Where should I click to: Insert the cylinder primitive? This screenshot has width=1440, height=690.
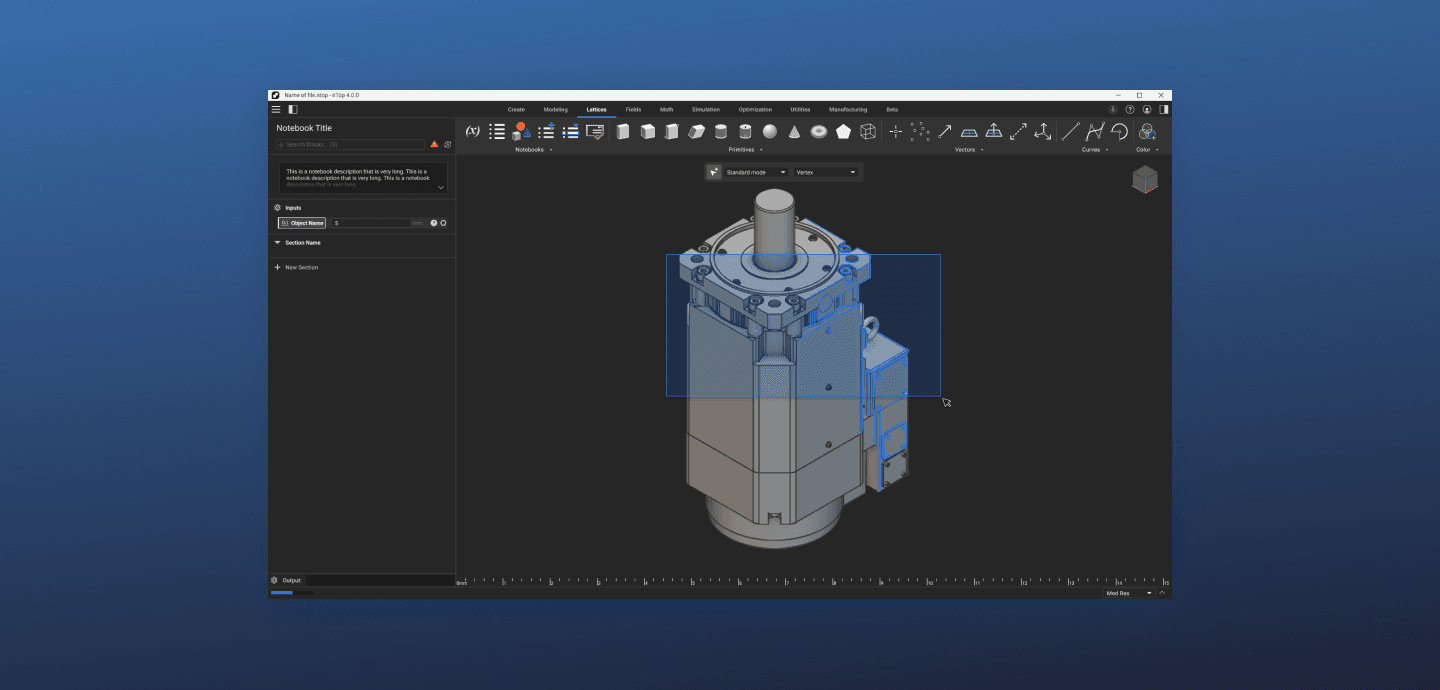(x=721, y=131)
